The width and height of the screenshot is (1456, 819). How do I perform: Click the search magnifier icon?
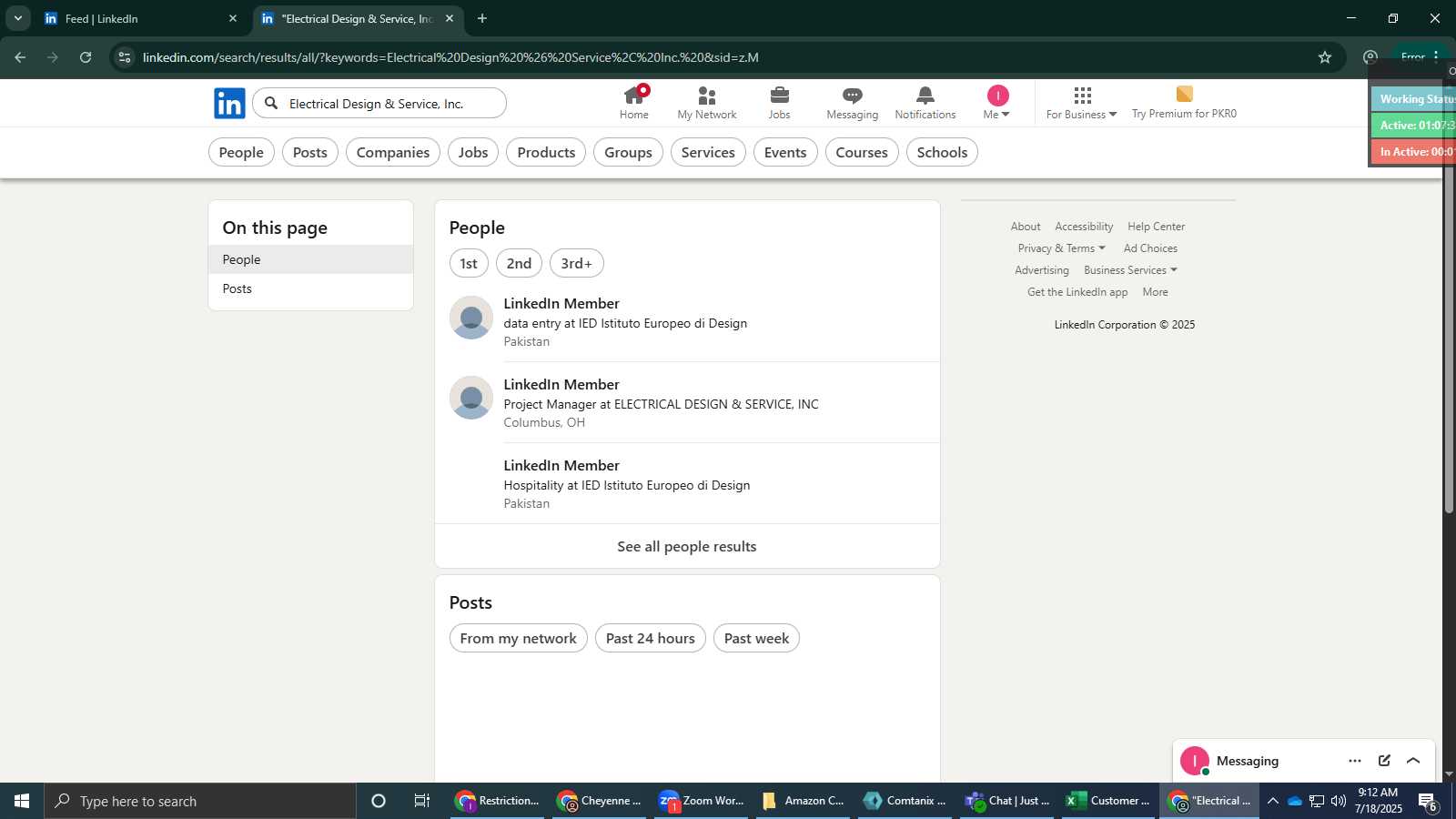[x=271, y=103]
